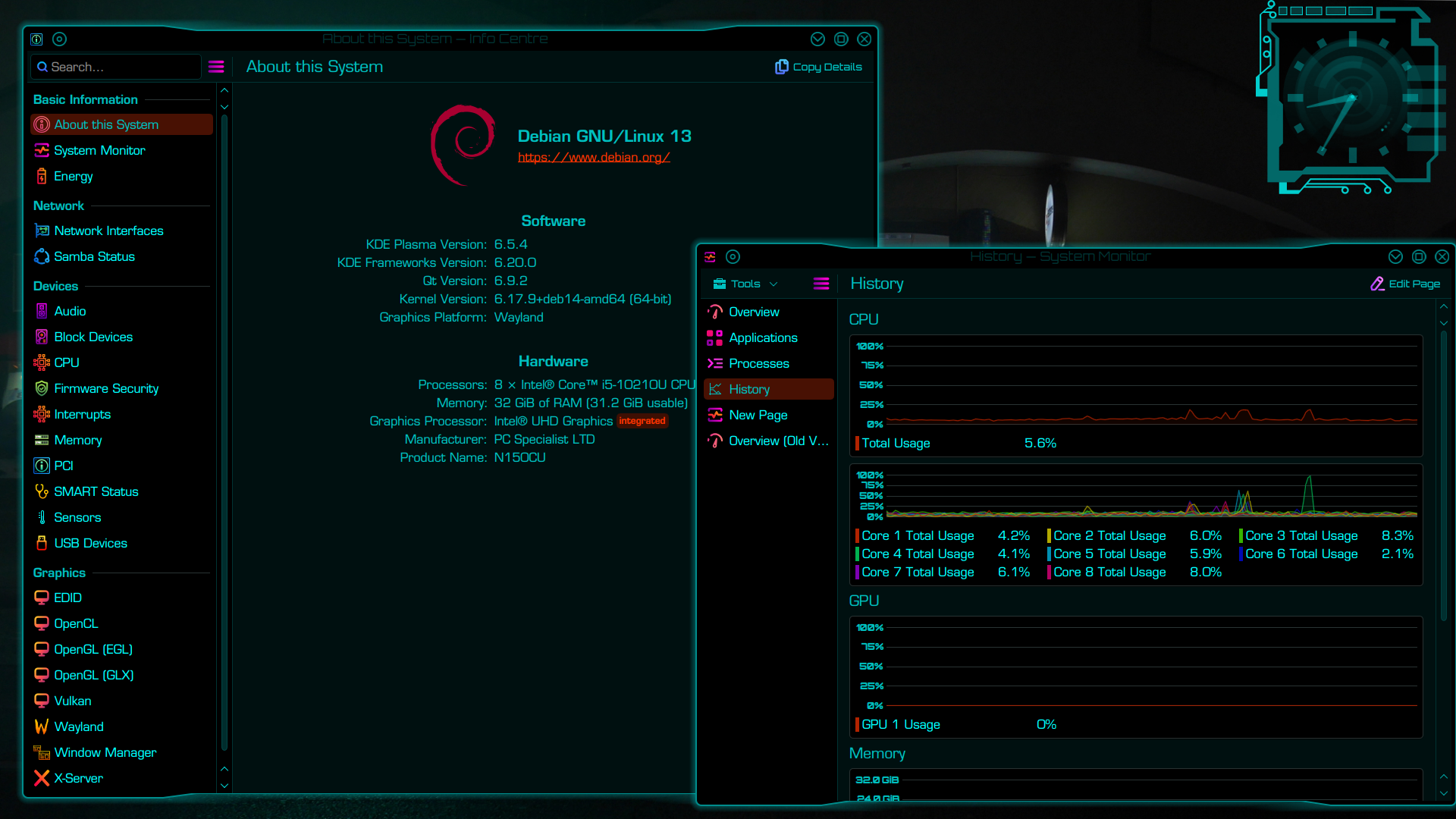Click the Debian swirl logo

[463, 145]
